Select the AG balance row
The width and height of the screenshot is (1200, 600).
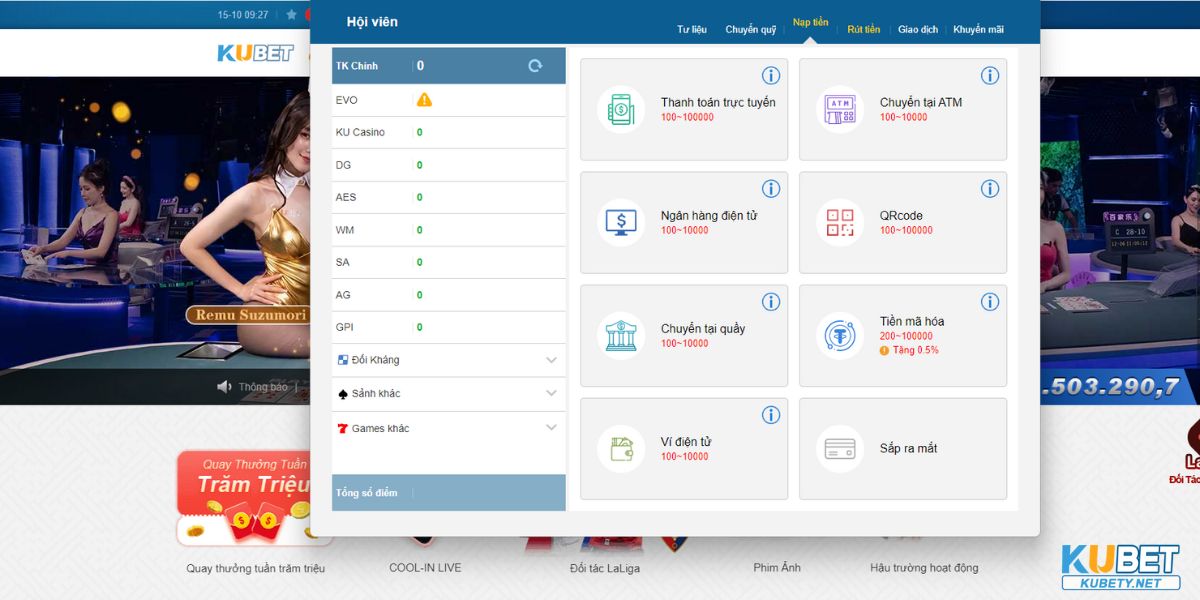click(449, 295)
